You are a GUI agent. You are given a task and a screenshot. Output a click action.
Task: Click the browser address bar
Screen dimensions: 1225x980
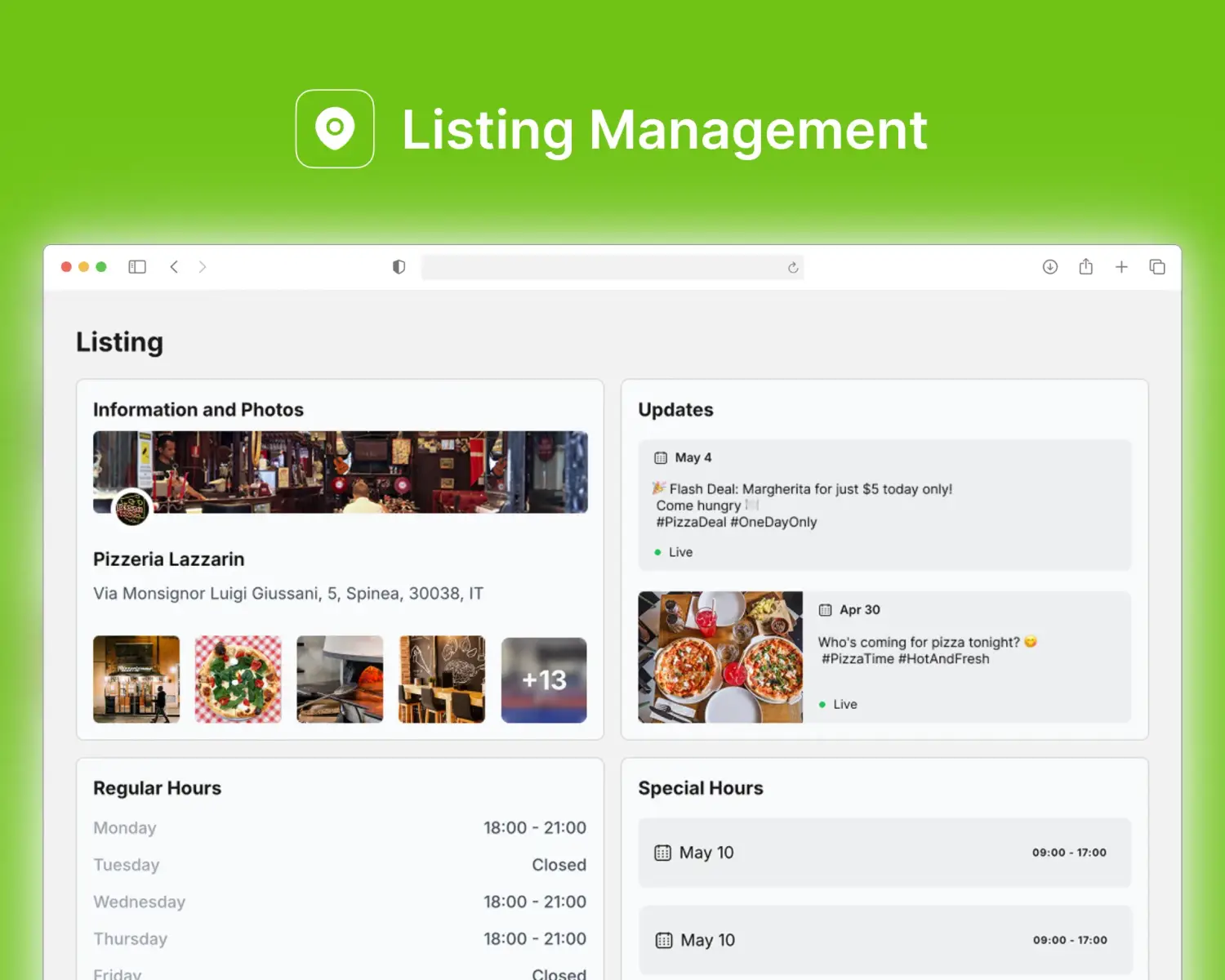pos(604,268)
